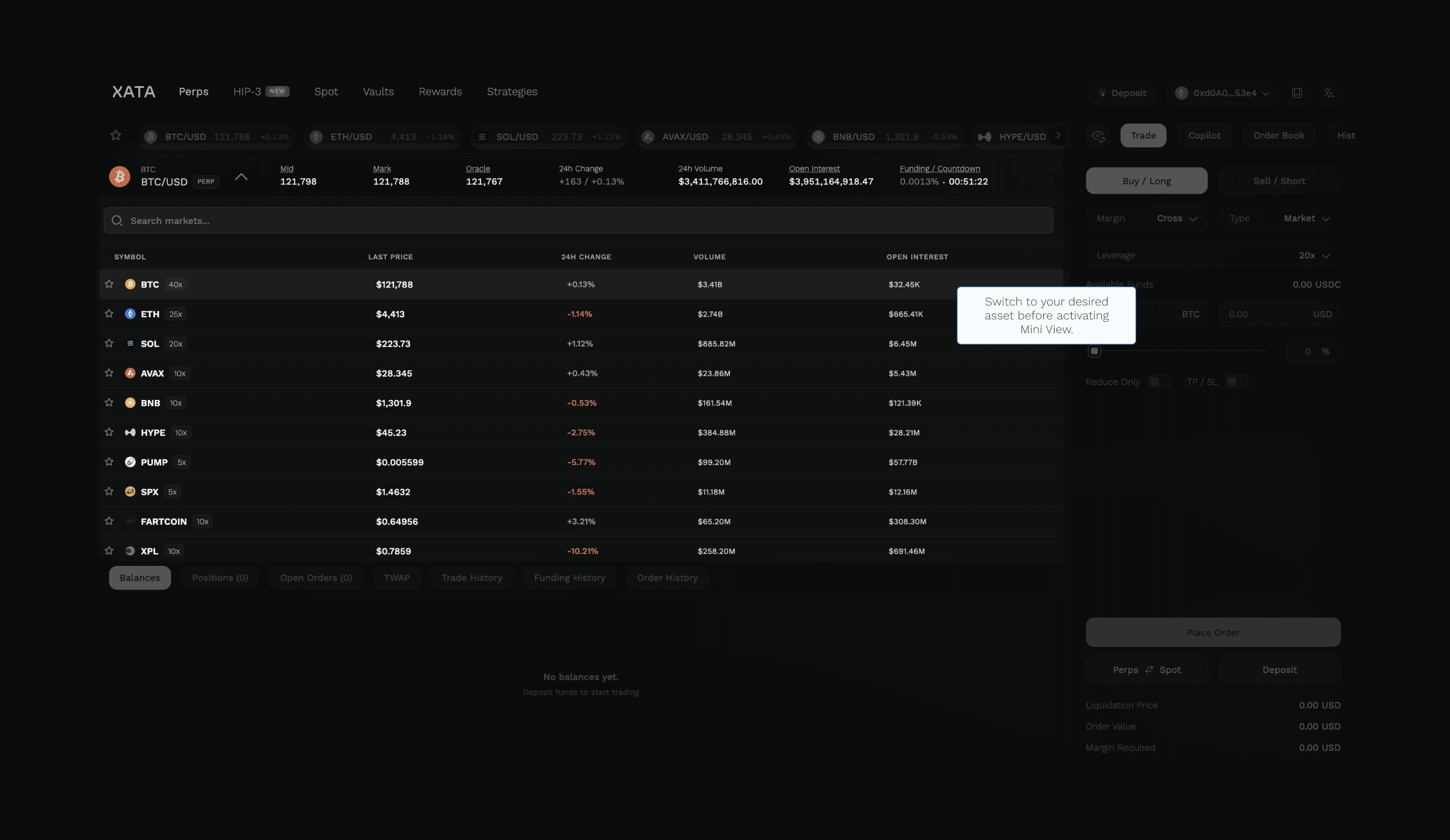Open the Margin Cross dropdown
Viewport: 1450px width, 840px height.
click(1177, 219)
